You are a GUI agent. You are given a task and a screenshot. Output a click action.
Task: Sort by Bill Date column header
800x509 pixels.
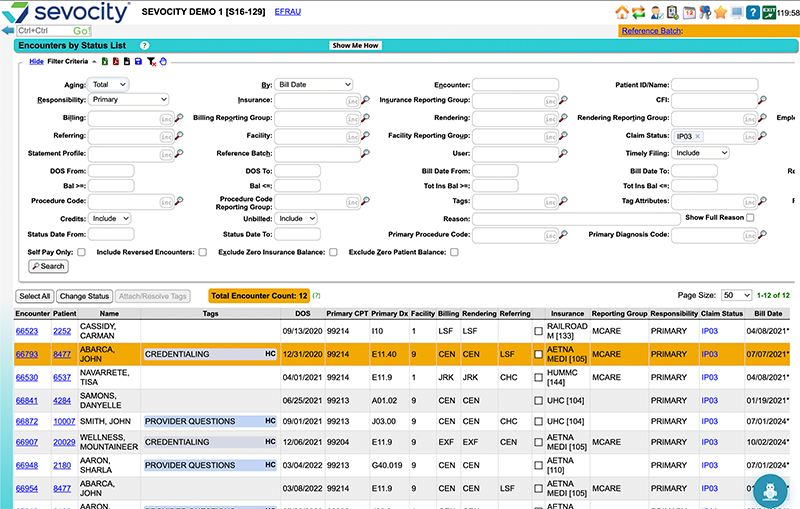(768, 314)
